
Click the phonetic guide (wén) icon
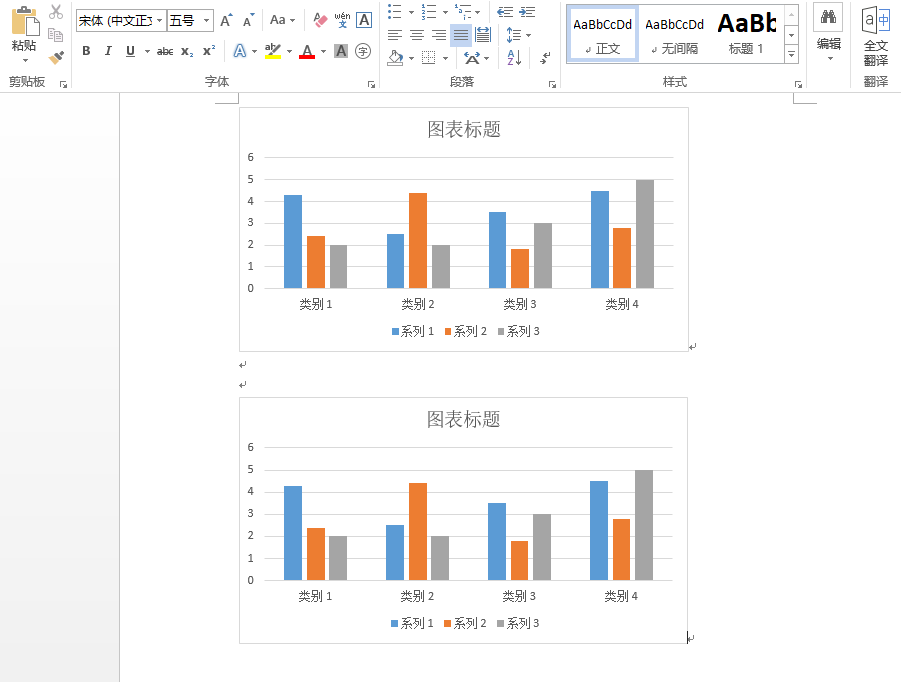[x=342, y=20]
